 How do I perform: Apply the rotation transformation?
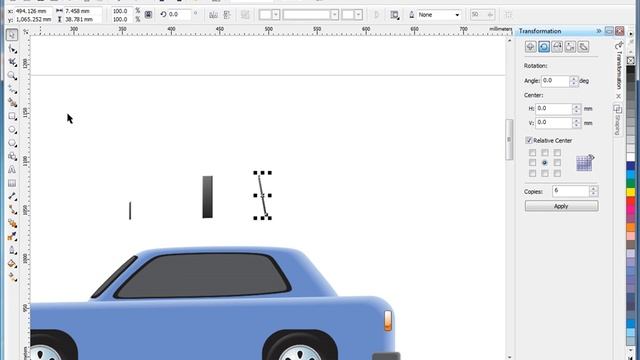562,206
